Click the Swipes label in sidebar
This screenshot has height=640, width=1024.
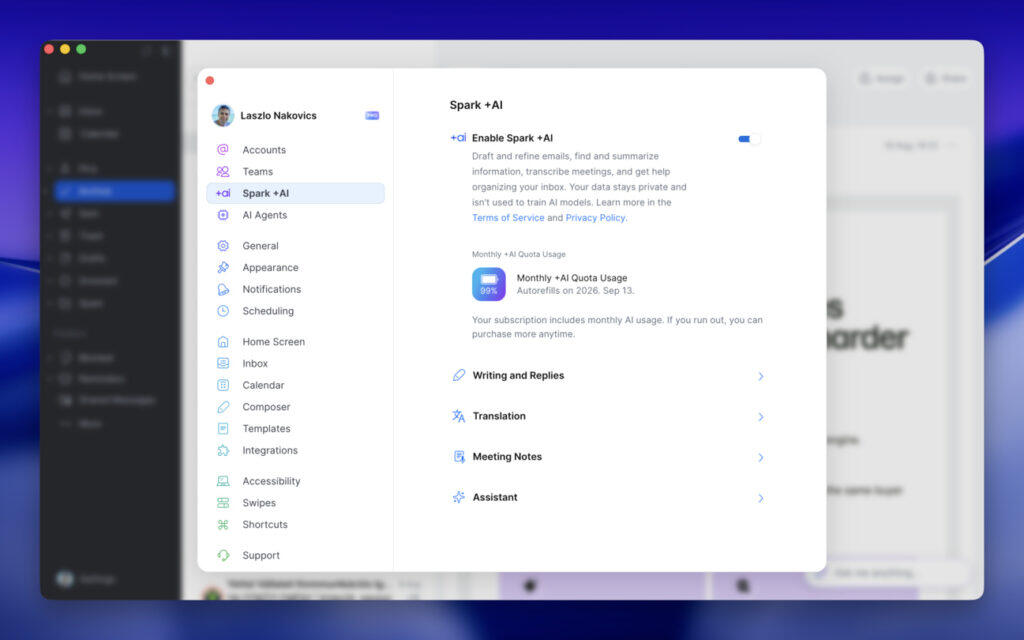259,503
